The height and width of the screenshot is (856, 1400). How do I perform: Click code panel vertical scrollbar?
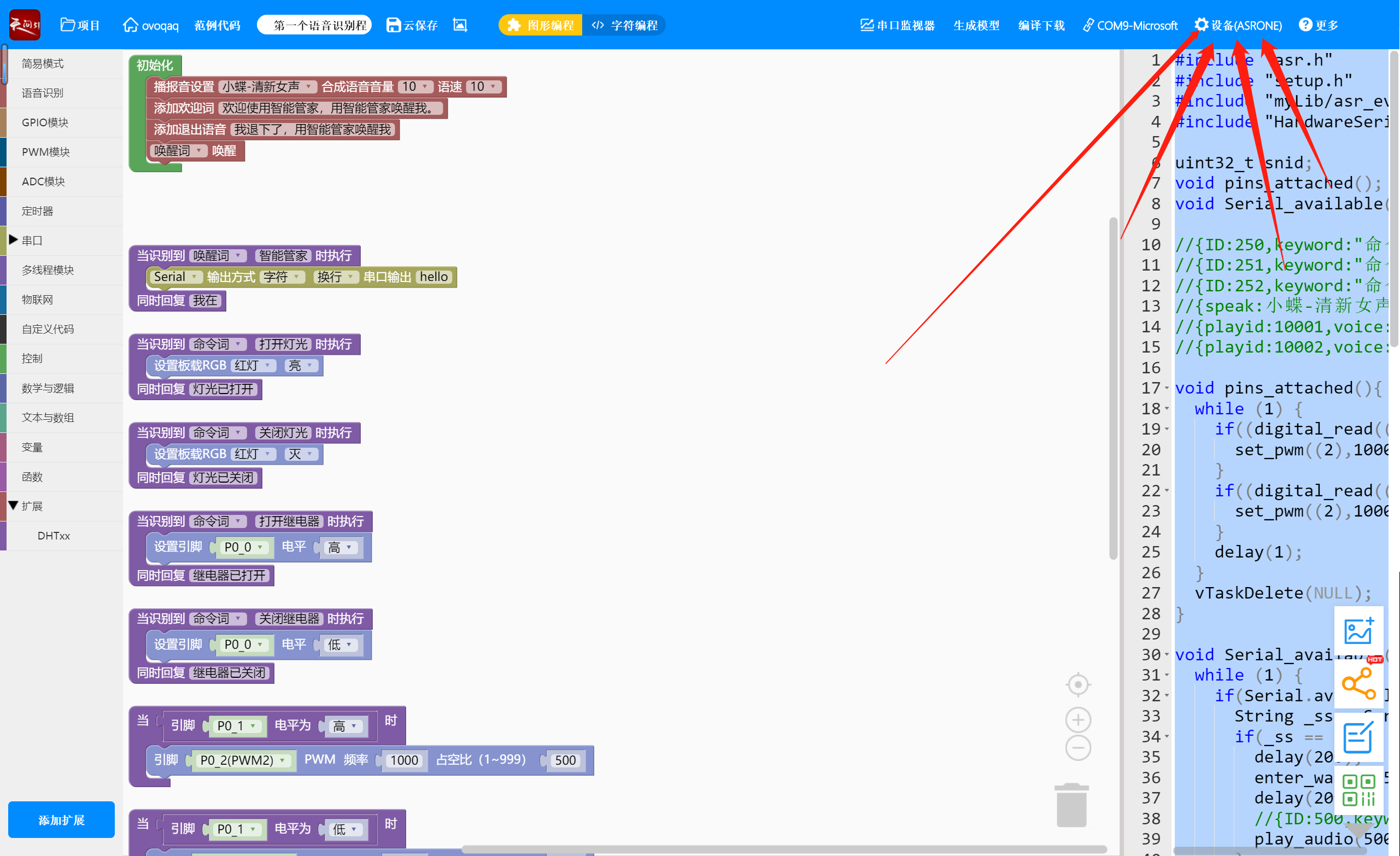pyautogui.click(x=1394, y=199)
